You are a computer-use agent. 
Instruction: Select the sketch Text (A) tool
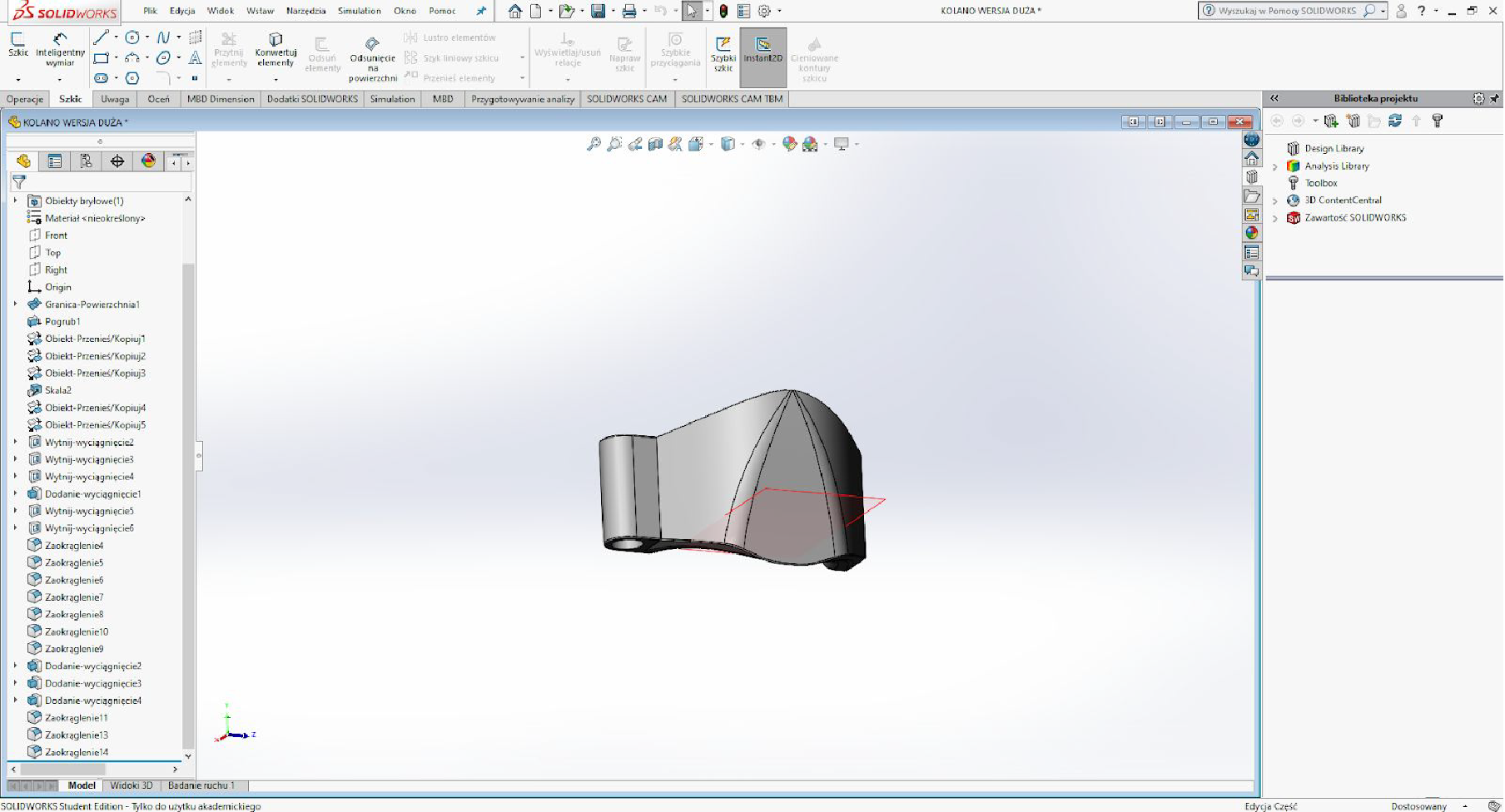click(x=195, y=58)
